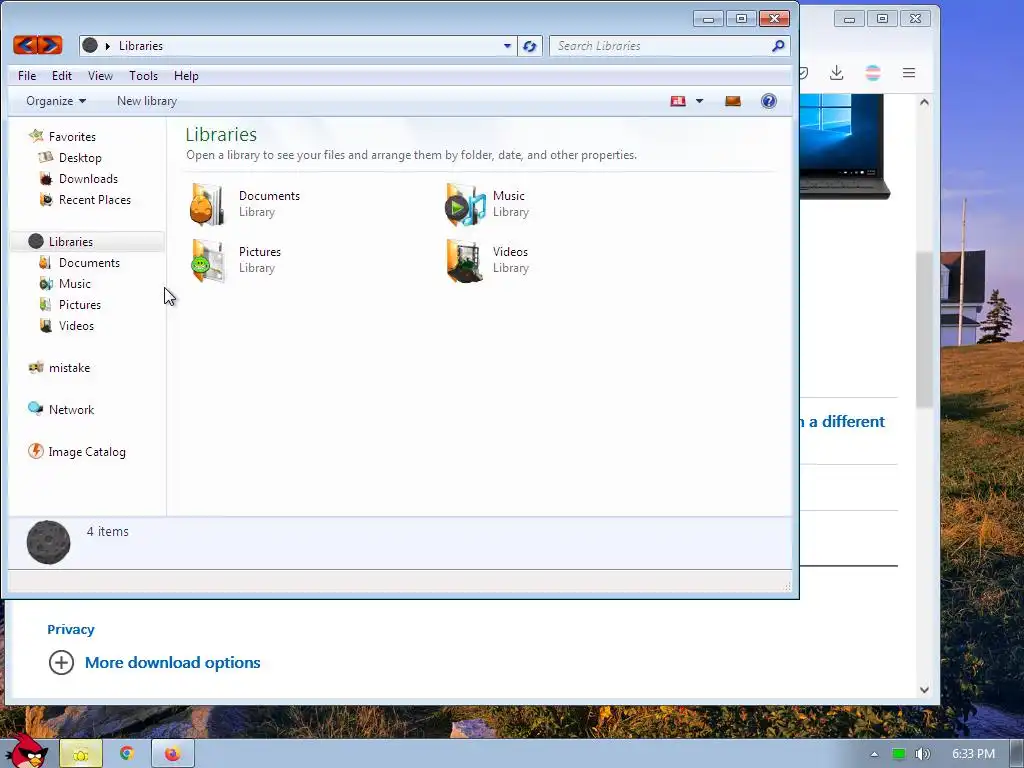Click the Favorites star icon
This screenshot has height=768, width=1024.
36,136
